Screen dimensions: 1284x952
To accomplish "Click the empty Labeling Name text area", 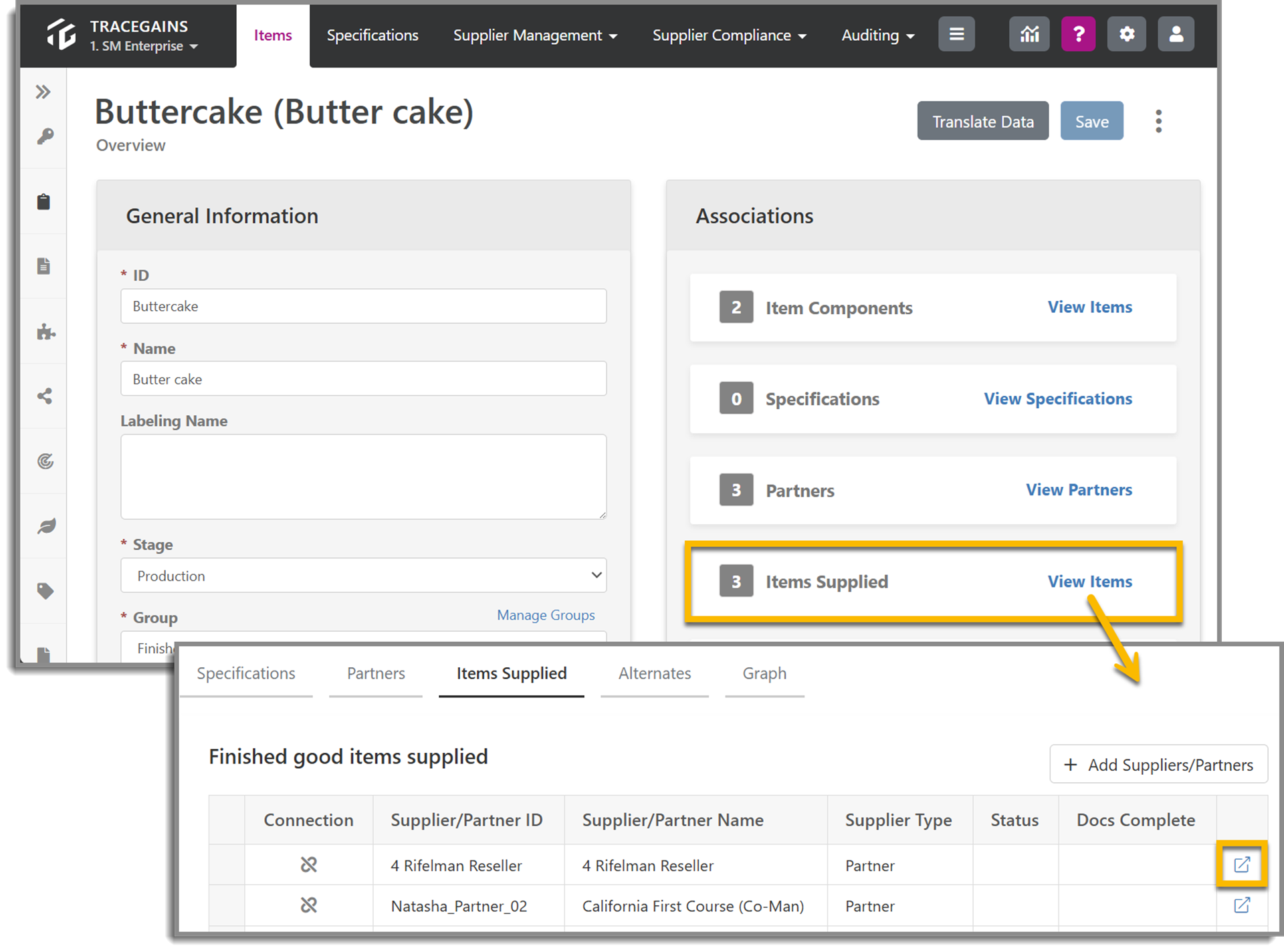I will [364, 477].
